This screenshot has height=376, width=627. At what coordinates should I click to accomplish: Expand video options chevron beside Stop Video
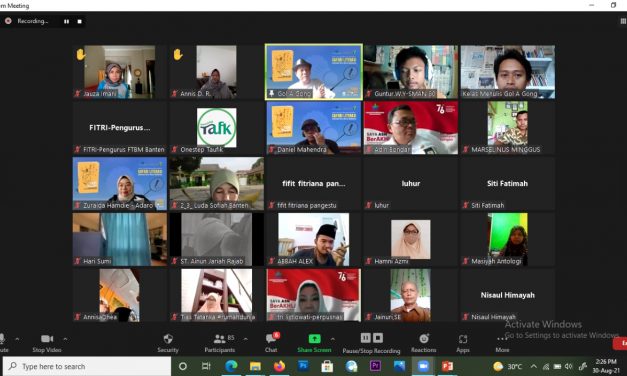point(65,339)
